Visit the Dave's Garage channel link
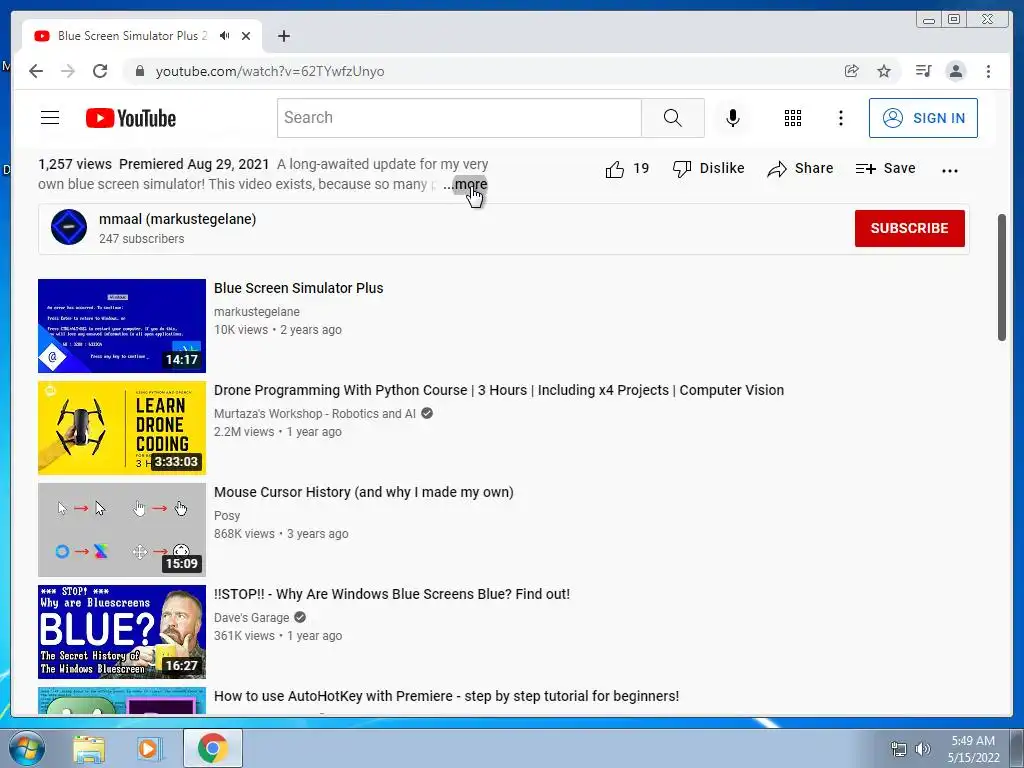The width and height of the screenshot is (1024, 768). [x=251, y=617]
